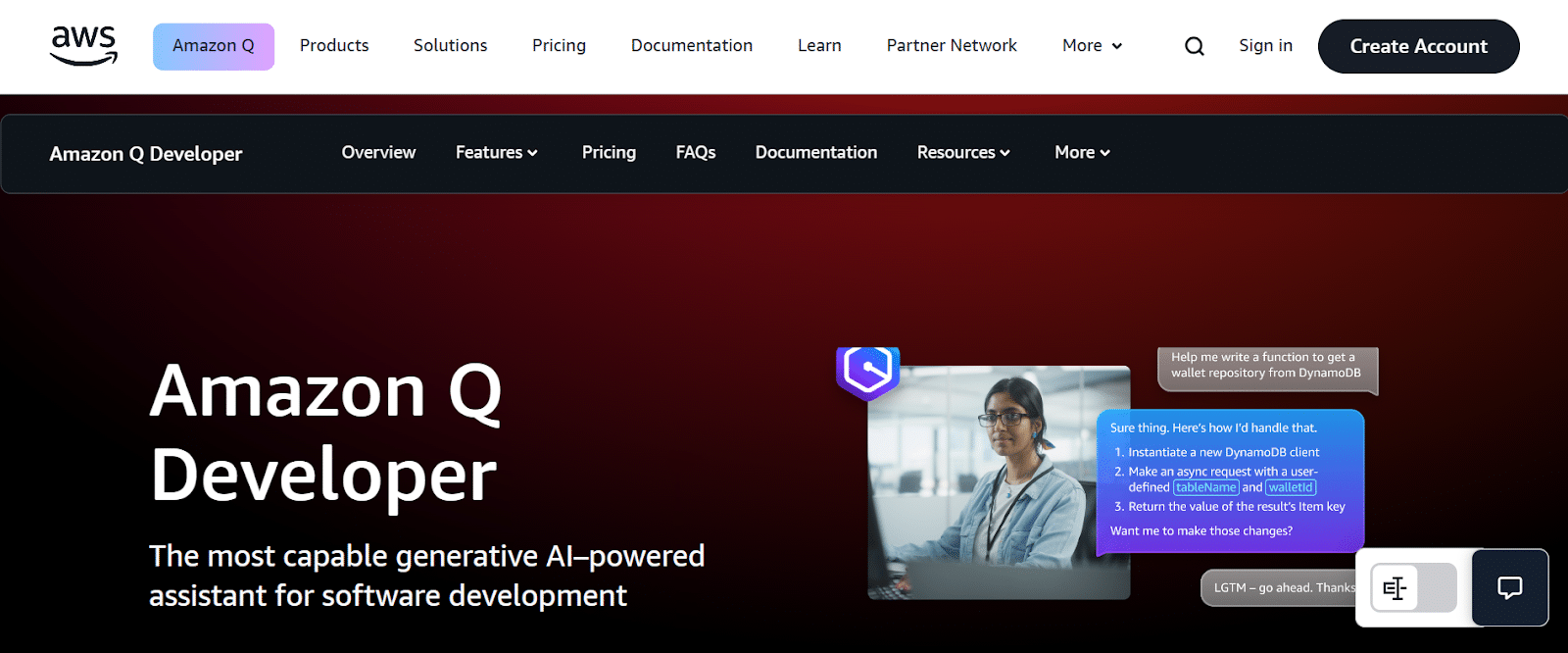This screenshot has height=653, width=1568.
Task: Select the Amazon Q gradient button
Action: (x=214, y=46)
